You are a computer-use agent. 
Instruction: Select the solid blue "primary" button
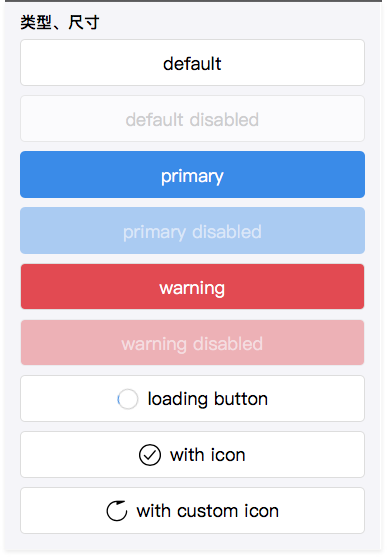pos(192,174)
